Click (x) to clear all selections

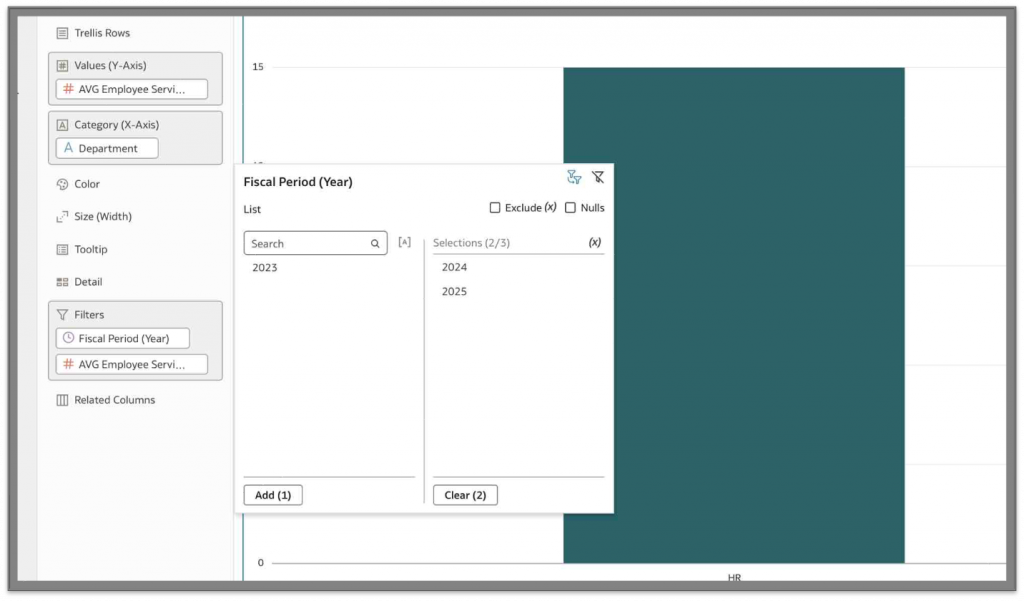pos(595,242)
